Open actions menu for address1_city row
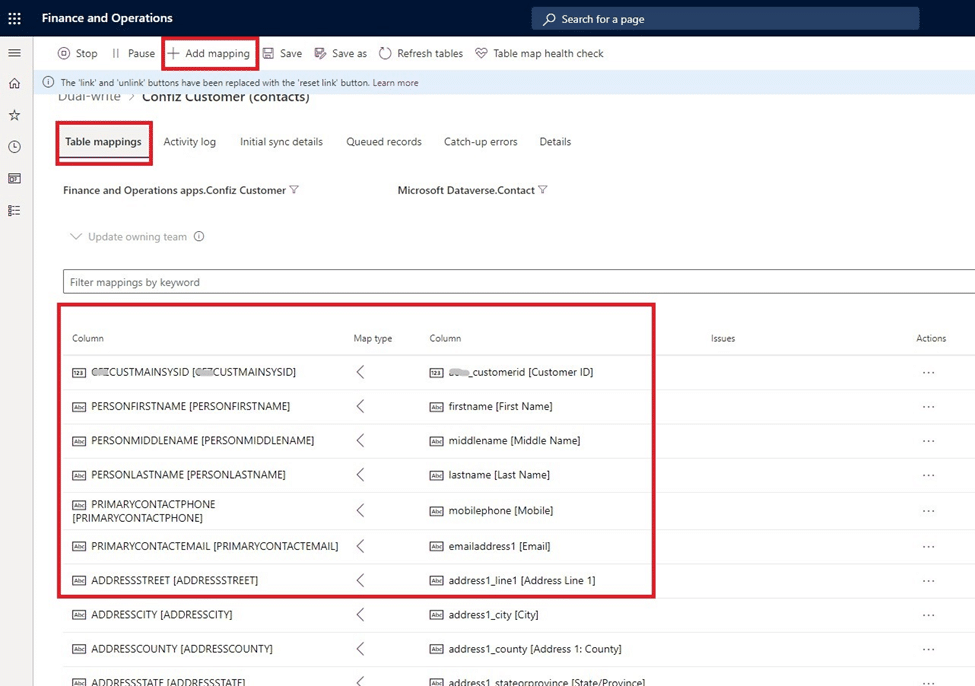The image size is (975, 686). click(x=928, y=615)
